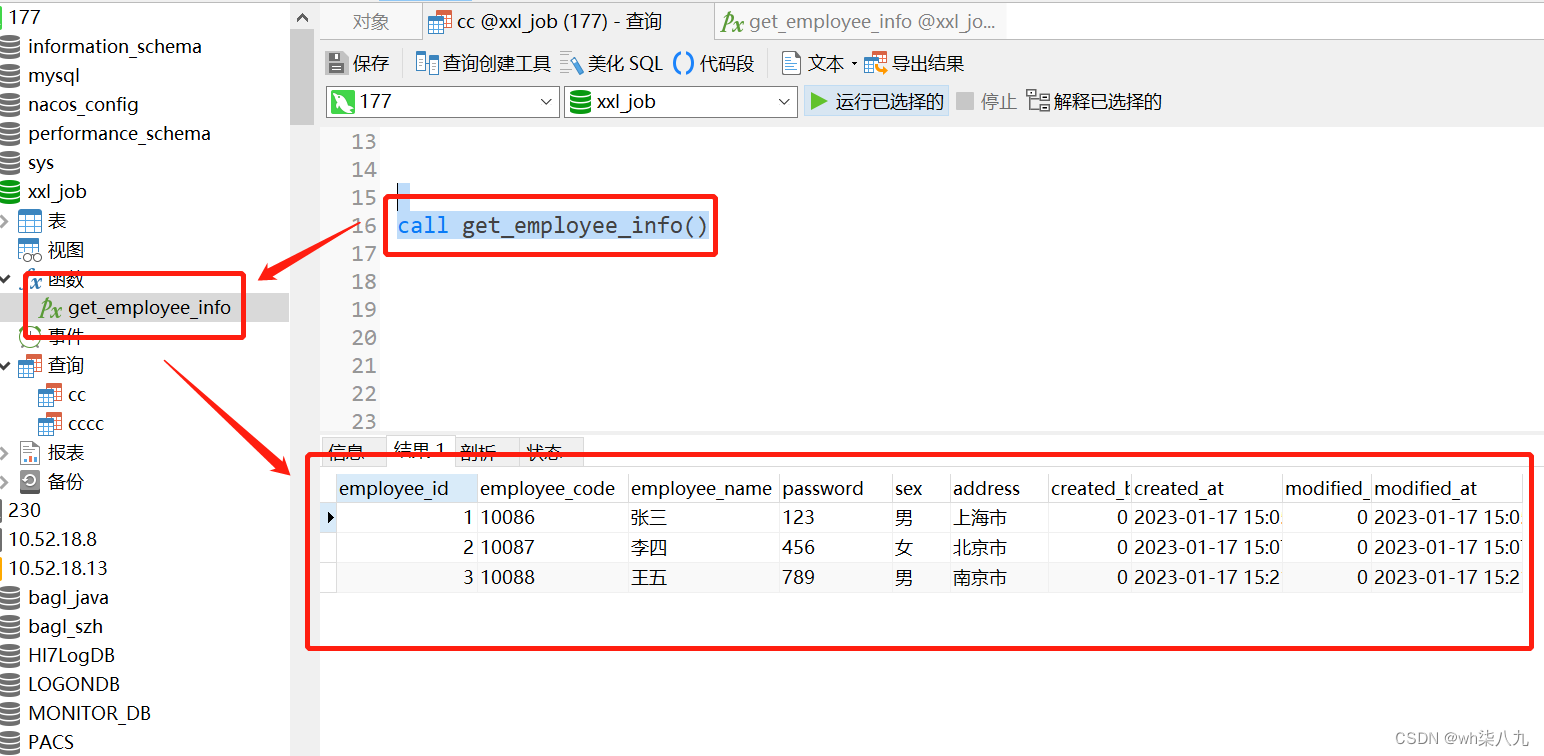Image resolution: width=1544 pixels, height=756 pixels.
Task: Click the sys database icon
Action: coord(10,163)
